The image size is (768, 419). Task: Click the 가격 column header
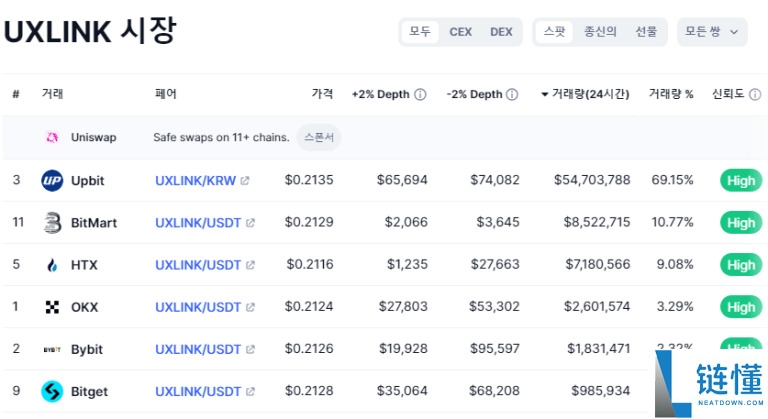322,94
